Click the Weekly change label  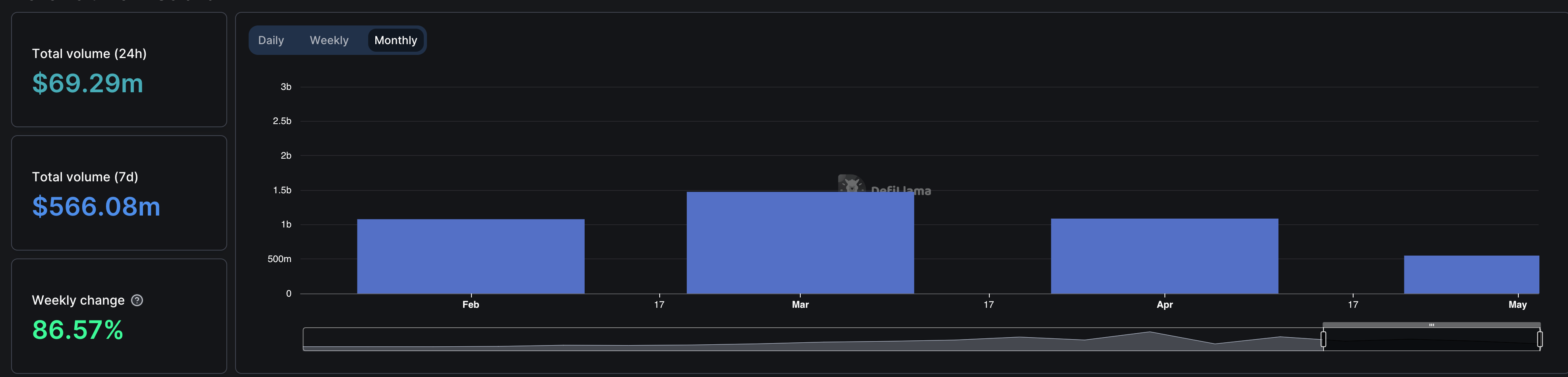[78, 300]
